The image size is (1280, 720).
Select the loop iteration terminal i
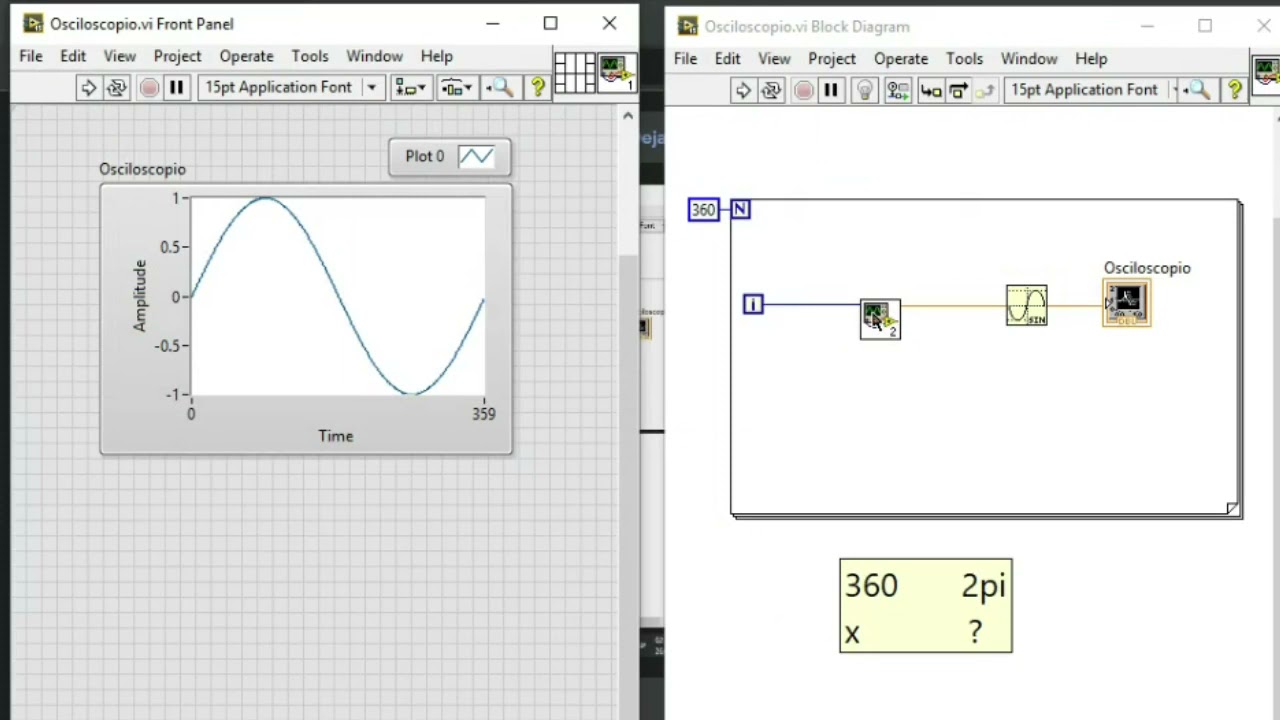pyautogui.click(x=753, y=304)
